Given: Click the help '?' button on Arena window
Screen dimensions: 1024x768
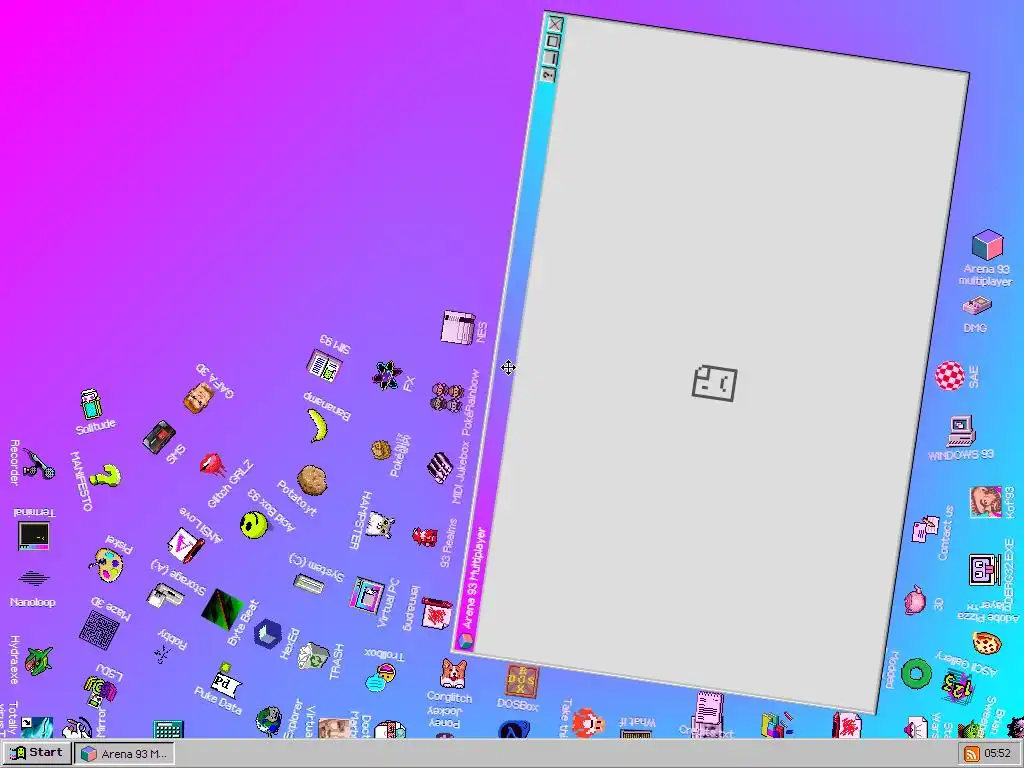Looking at the screenshot, I should pos(548,74).
